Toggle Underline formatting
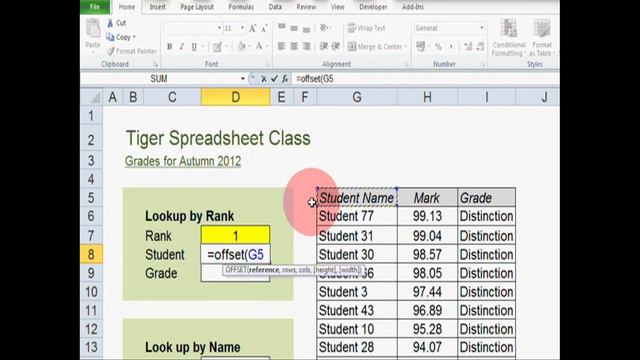This screenshot has height=360, width=640. tap(194, 47)
